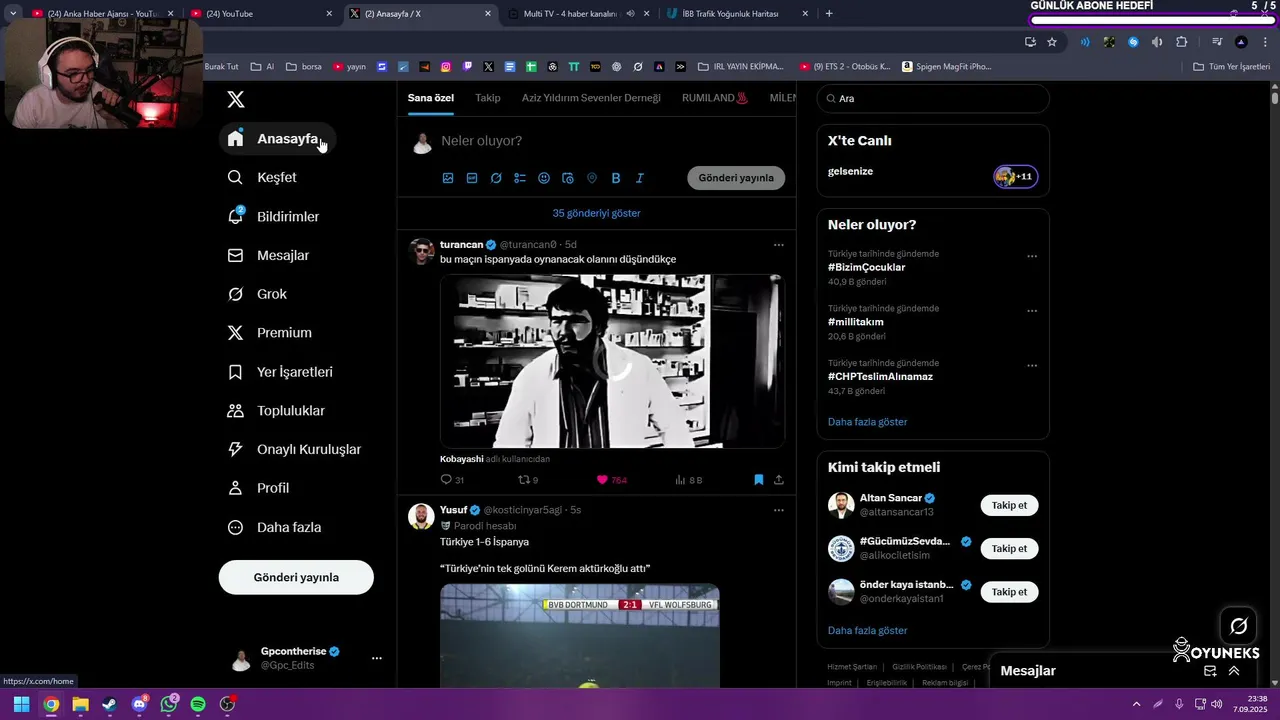Open emoji picker in composer

pos(544,178)
